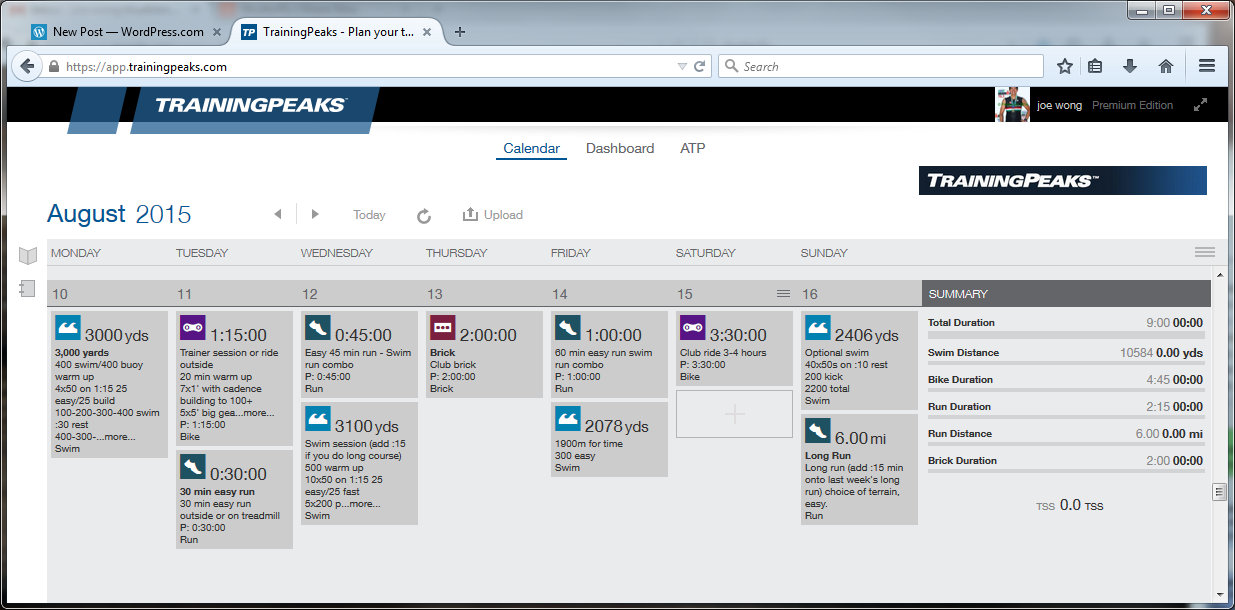Click the run icon on Sunday's 6.00 mi workout
Image resolution: width=1235 pixels, height=610 pixels.
tap(817, 432)
